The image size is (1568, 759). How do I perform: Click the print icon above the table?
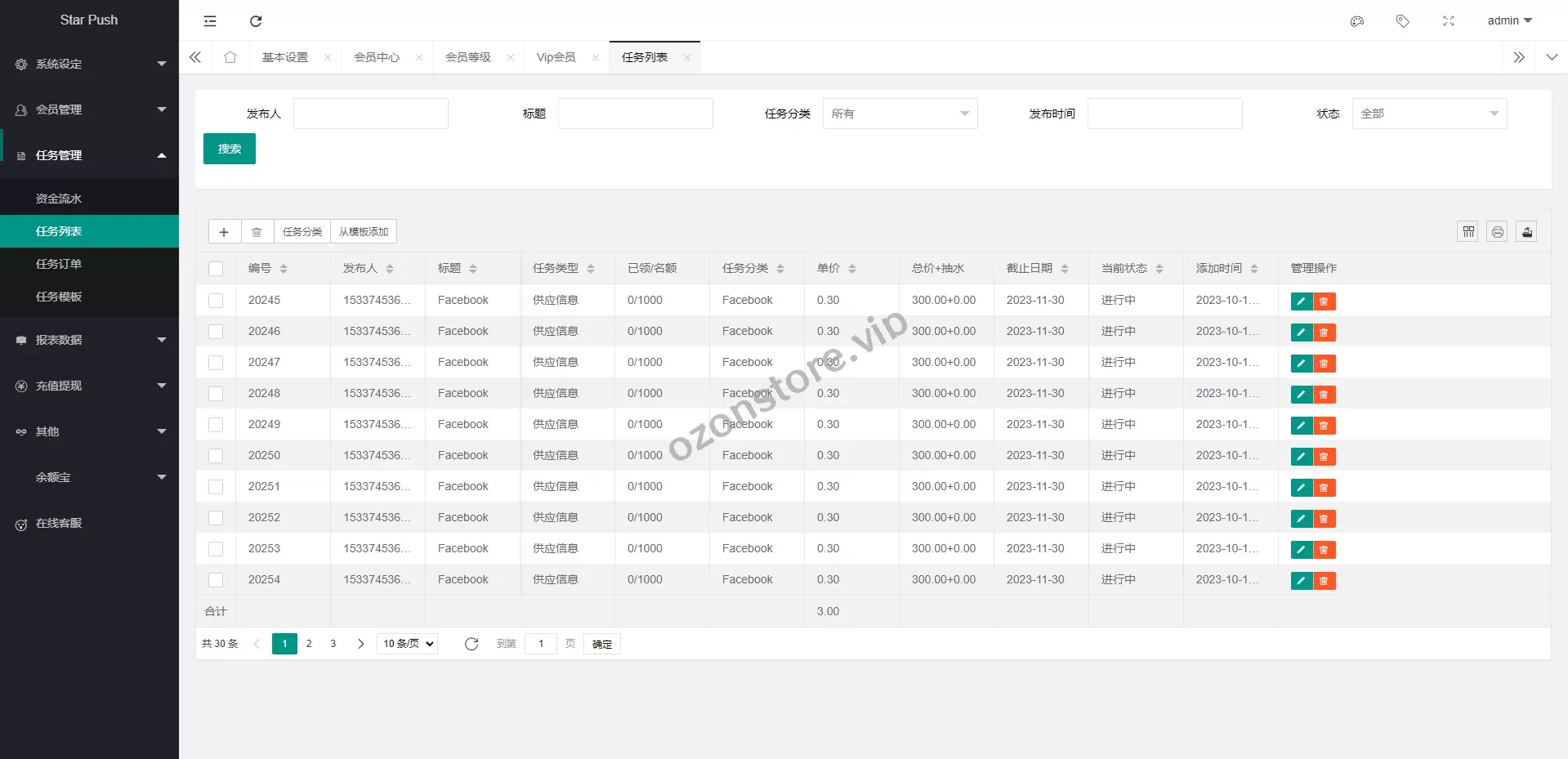click(1497, 232)
